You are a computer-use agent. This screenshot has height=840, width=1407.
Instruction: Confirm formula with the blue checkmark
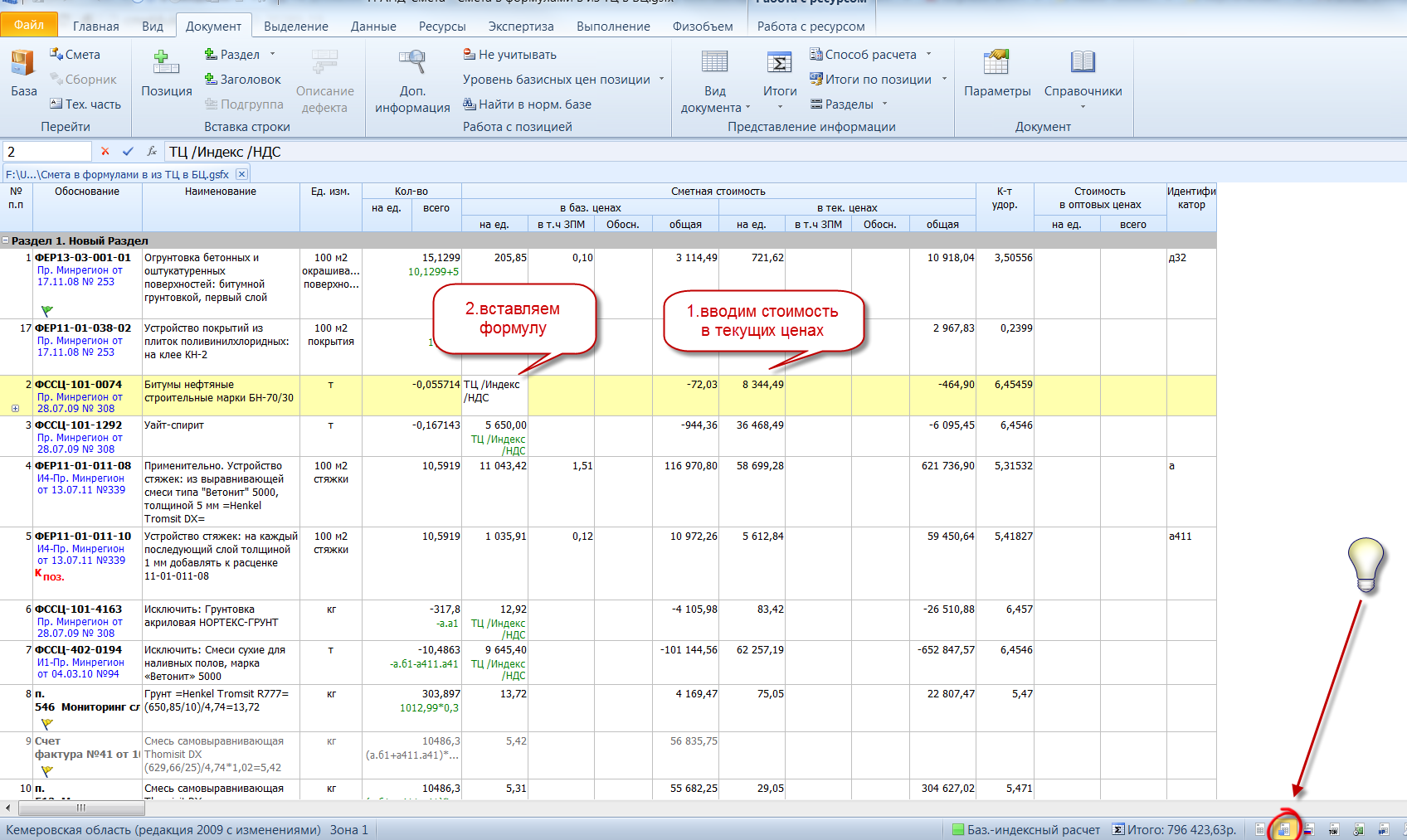point(128,152)
